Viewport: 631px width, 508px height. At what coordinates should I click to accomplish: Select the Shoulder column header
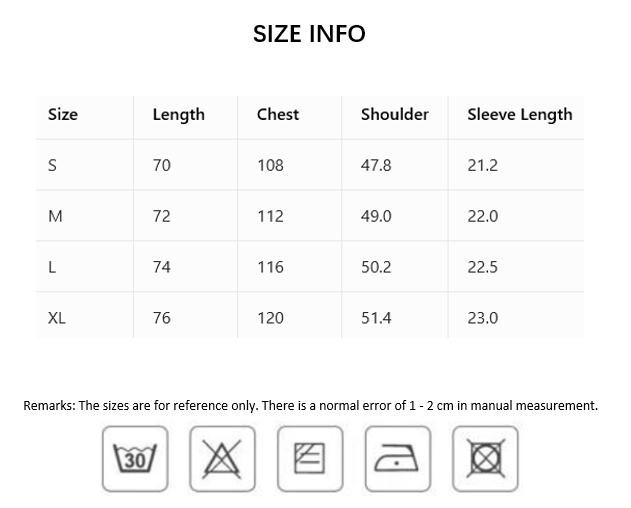pyautogui.click(x=394, y=114)
